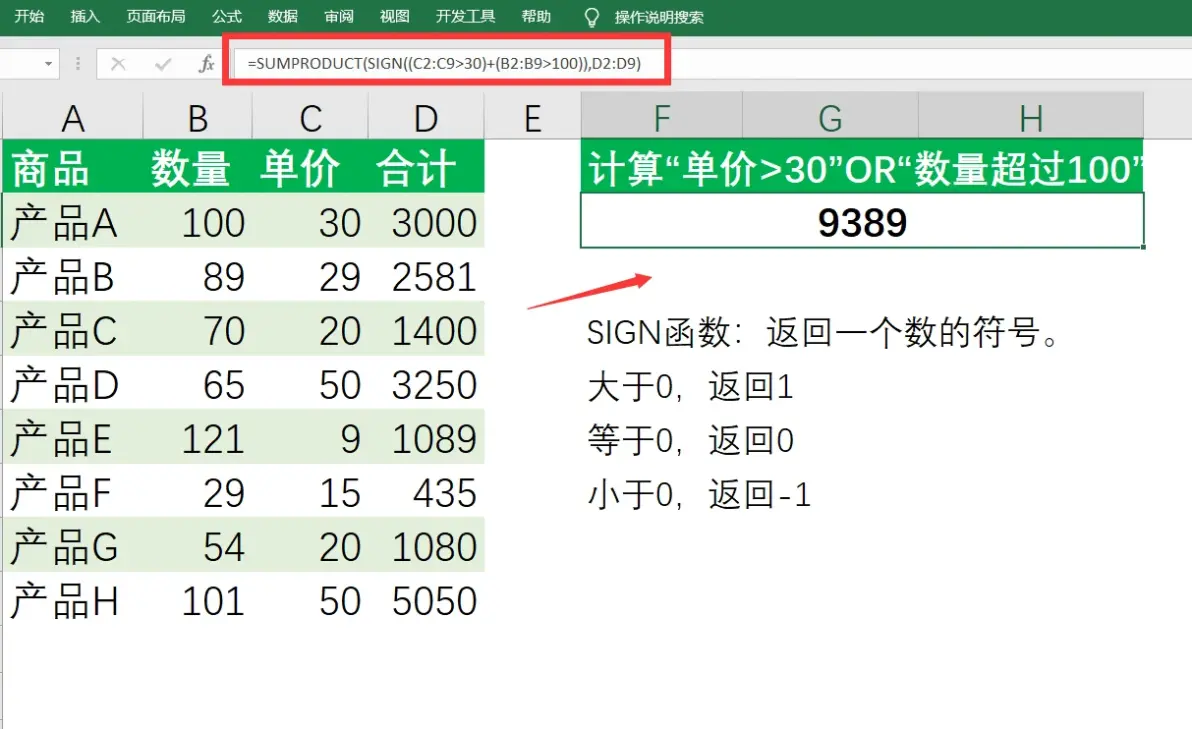This screenshot has height=729, width=1192.
Task: Select column B header
Action: coord(198,118)
